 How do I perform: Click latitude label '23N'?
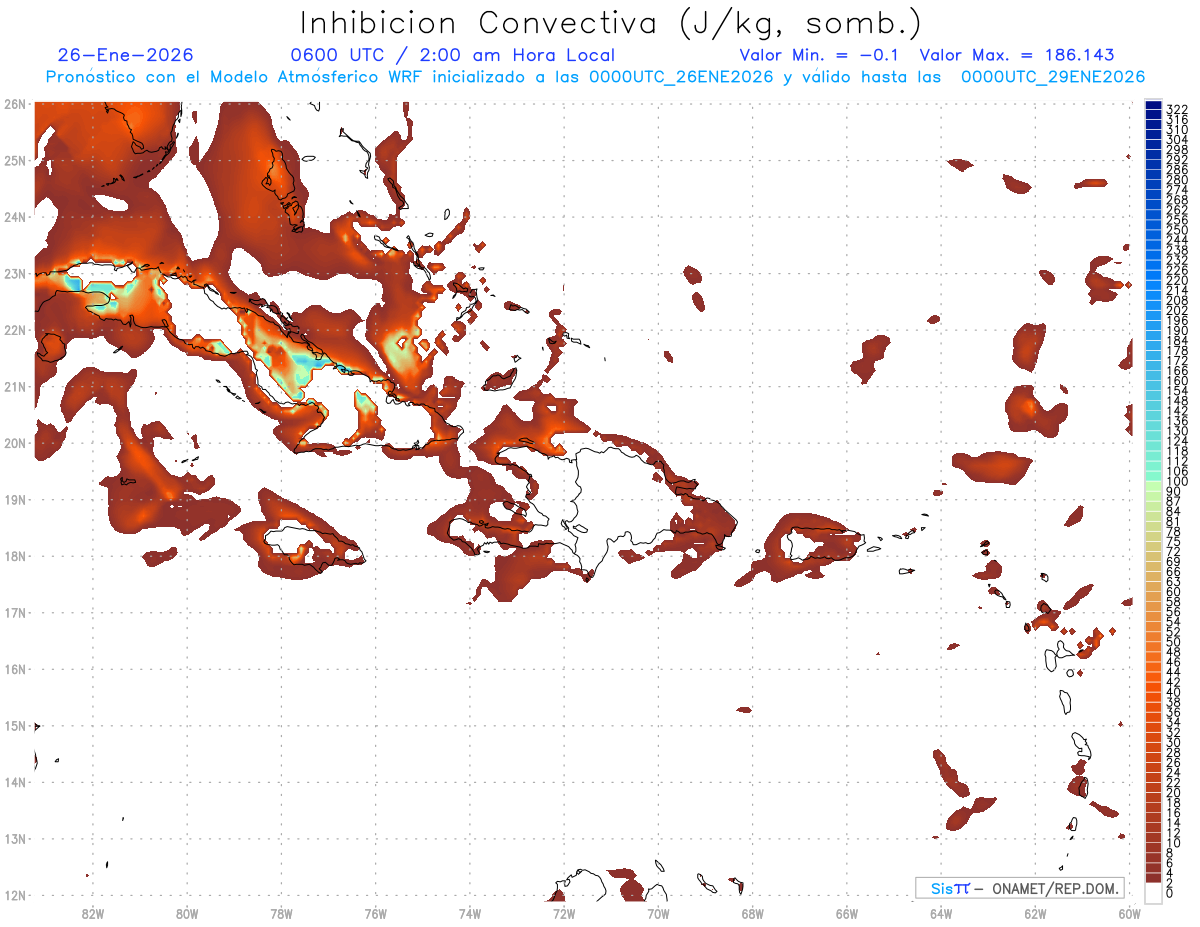click(x=15, y=273)
